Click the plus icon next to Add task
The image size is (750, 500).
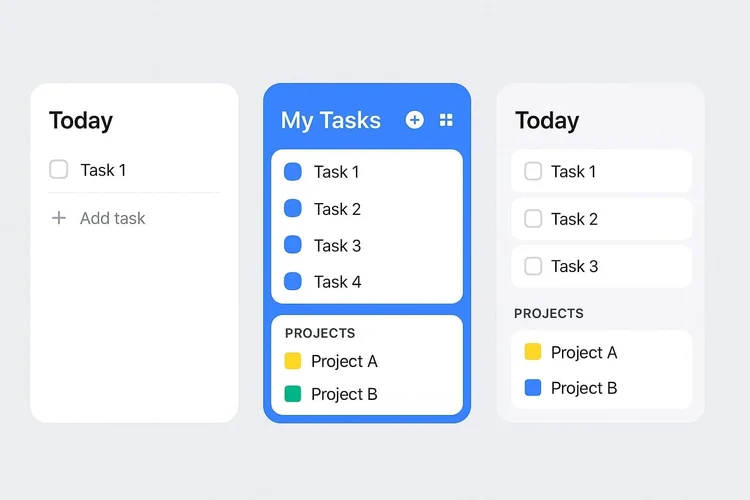(59, 218)
